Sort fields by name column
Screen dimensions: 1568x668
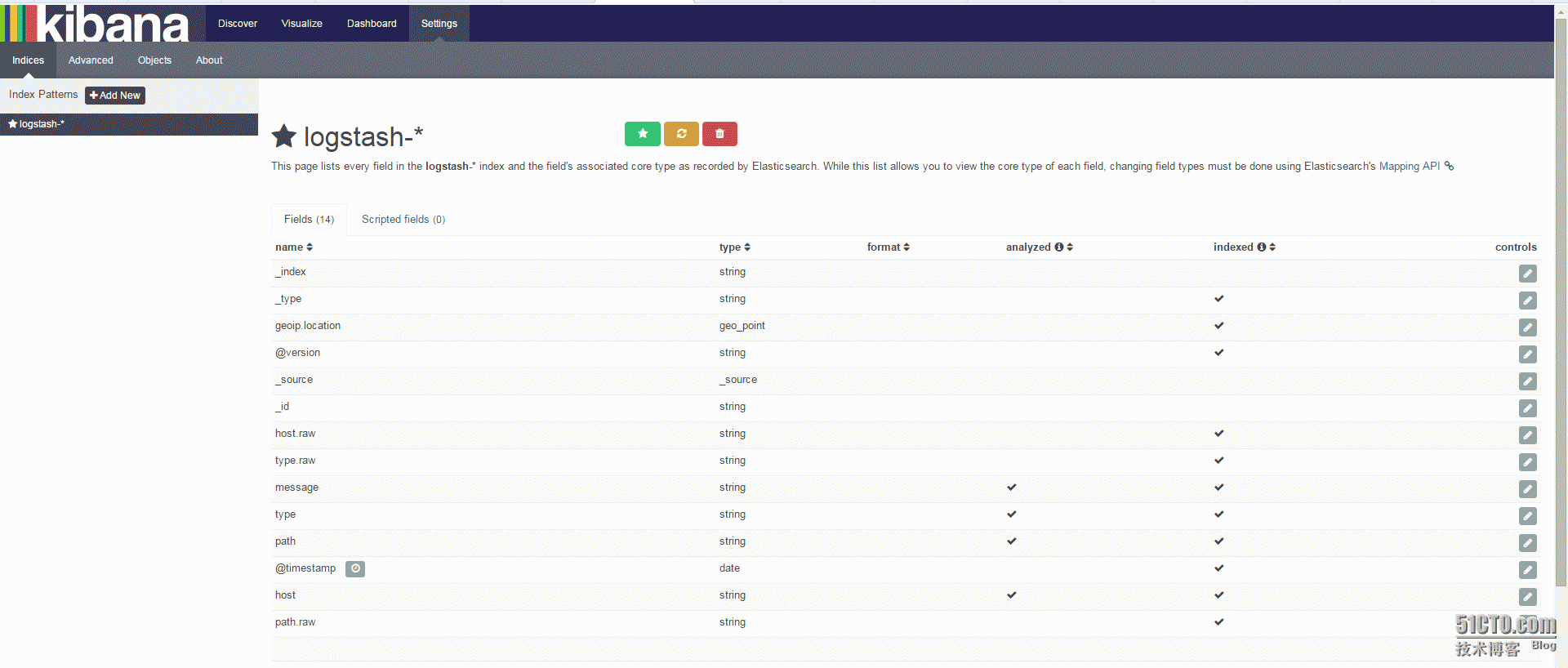(294, 247)
